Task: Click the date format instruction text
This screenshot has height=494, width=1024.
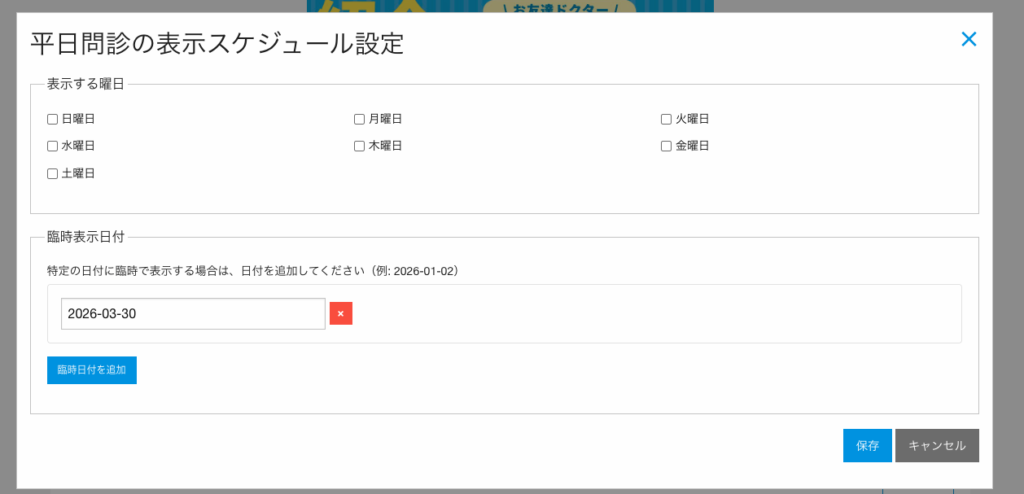Action: point(253,271)
